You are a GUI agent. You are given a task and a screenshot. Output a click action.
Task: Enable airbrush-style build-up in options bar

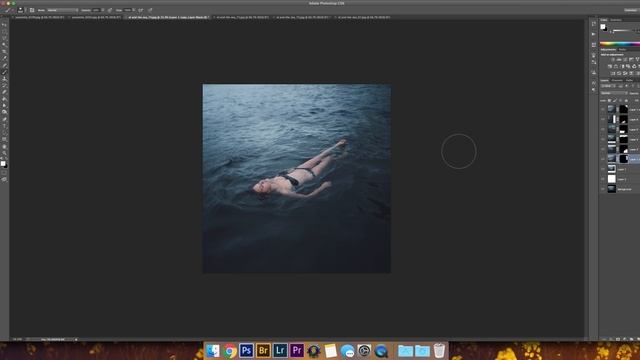pos(140,10)
